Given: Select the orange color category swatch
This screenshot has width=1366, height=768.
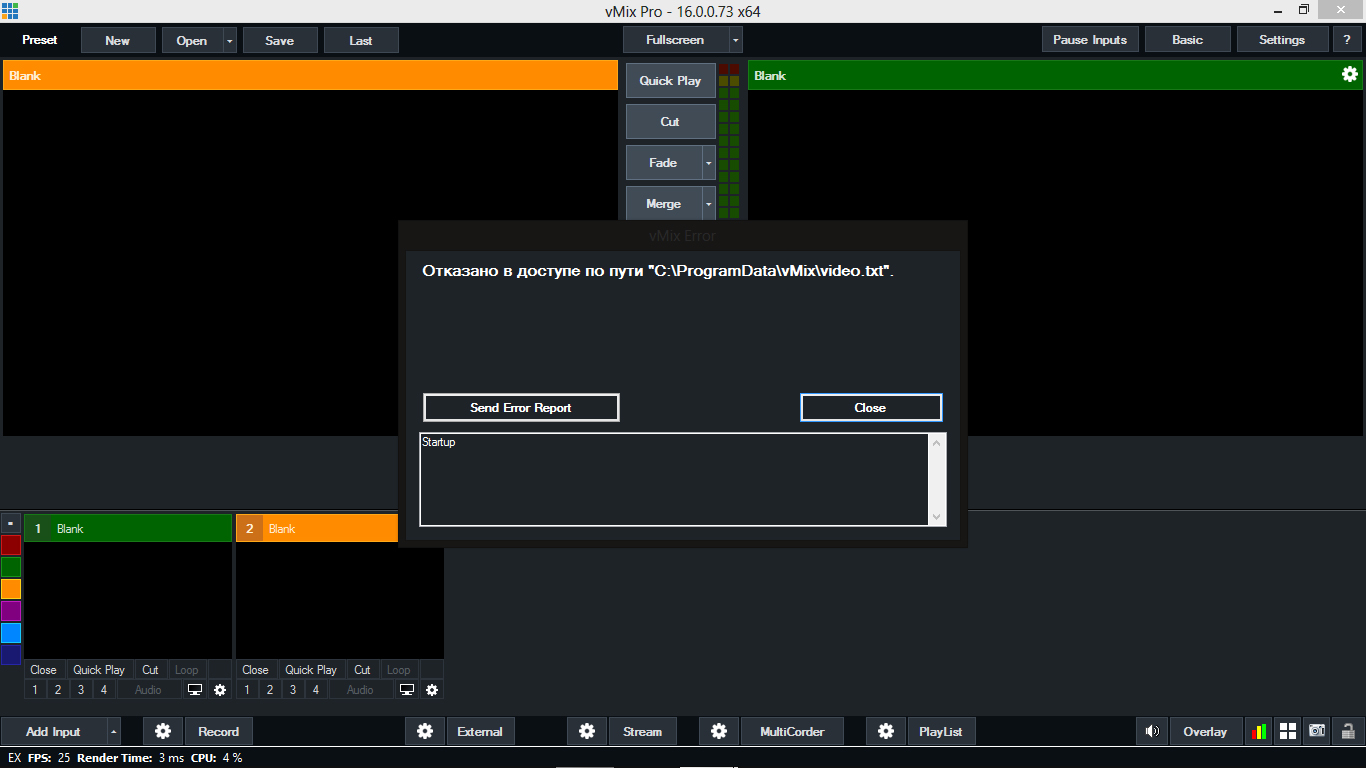Looking at the screenshot, I should pyautogui.click(x=11, y=589).
